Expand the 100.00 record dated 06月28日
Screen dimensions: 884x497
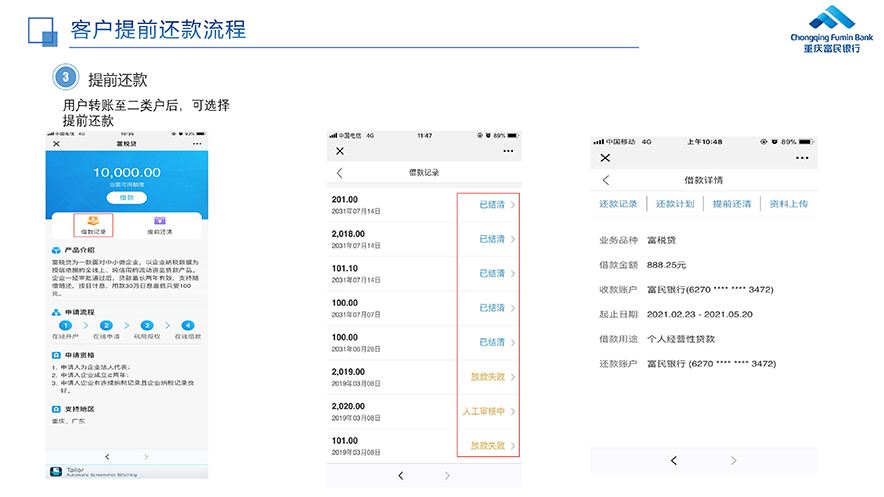(x=513, y=343)
